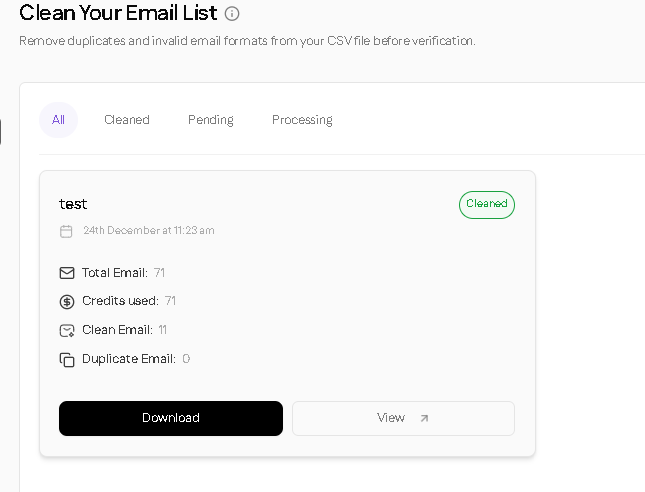The height and width of the screenshot is (492, 645).
Task: Click the info icon beside the page title
Action: (232, 14)
